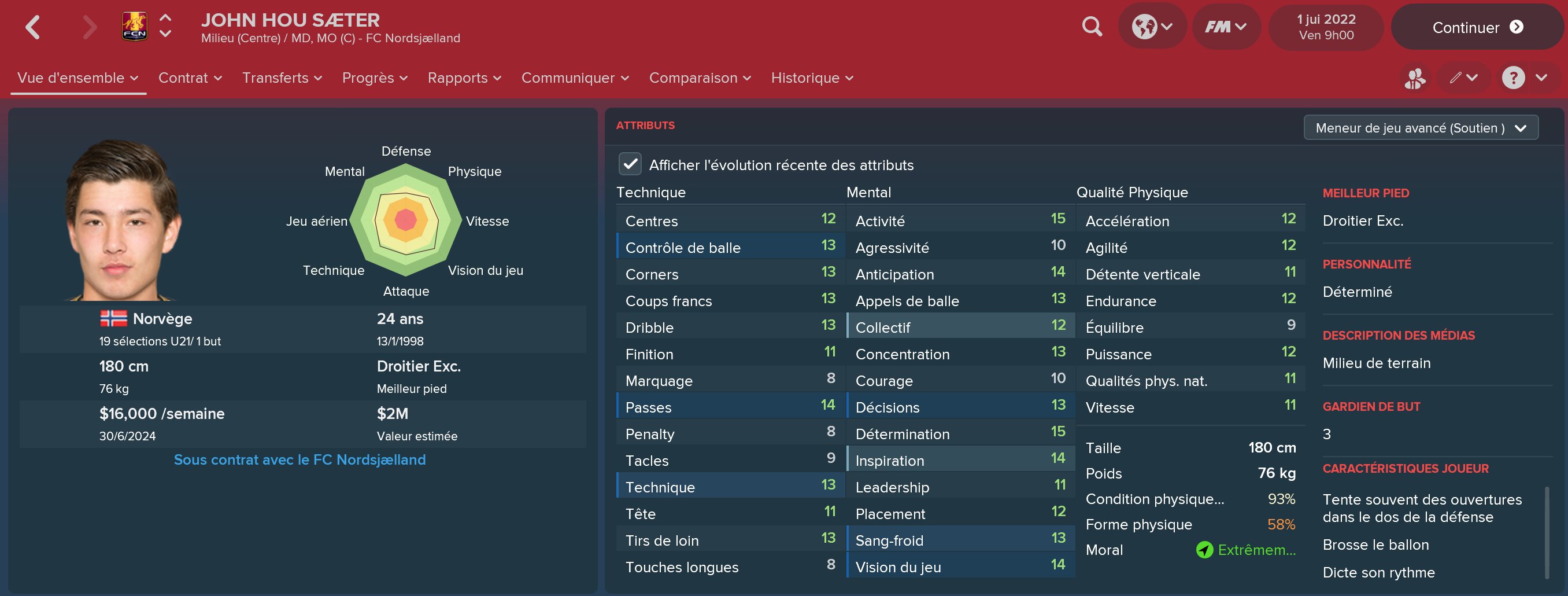Click the Caractéristiques joueur scrollbar
The height and width of the screenshot is (596, 1568).
1547,532
